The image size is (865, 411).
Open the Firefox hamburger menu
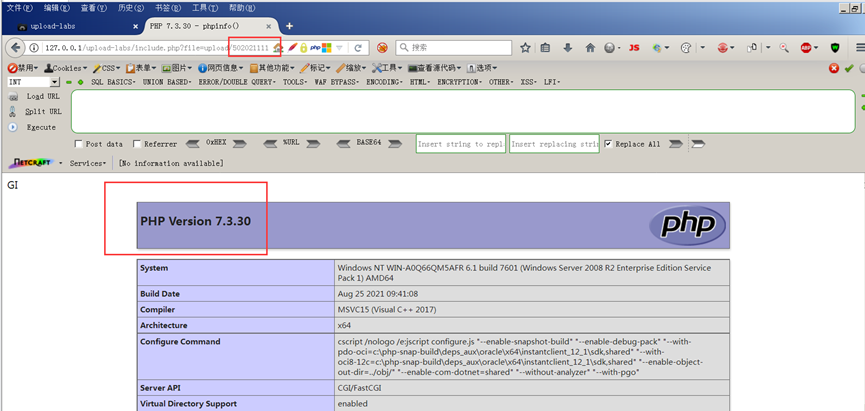coord(860,48)
